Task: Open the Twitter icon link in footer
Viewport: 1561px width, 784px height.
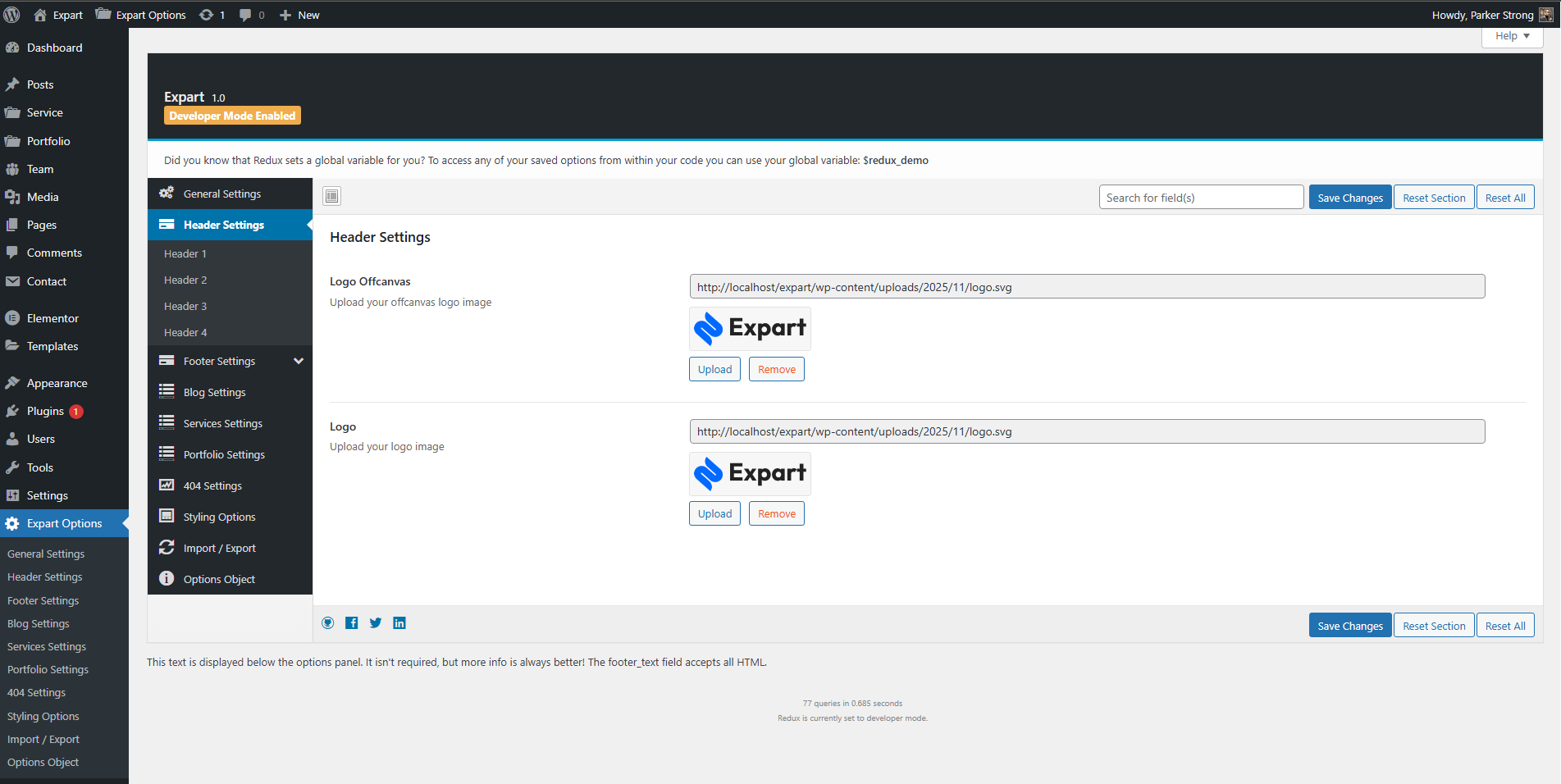Action: point(376,623)
